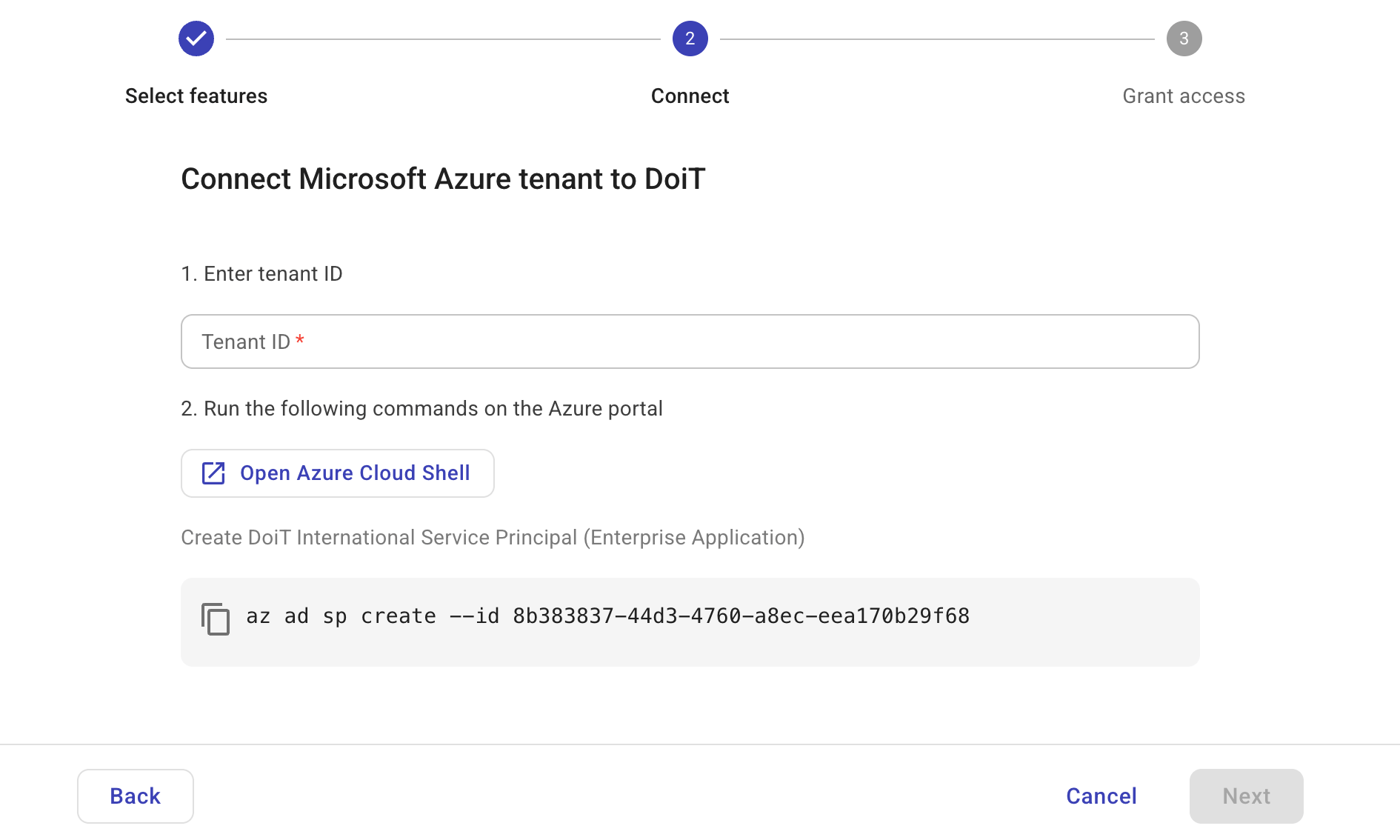Click the active Connect step circle
Image resolution: width=1400 pixels, height=840 pixels.
690,38
